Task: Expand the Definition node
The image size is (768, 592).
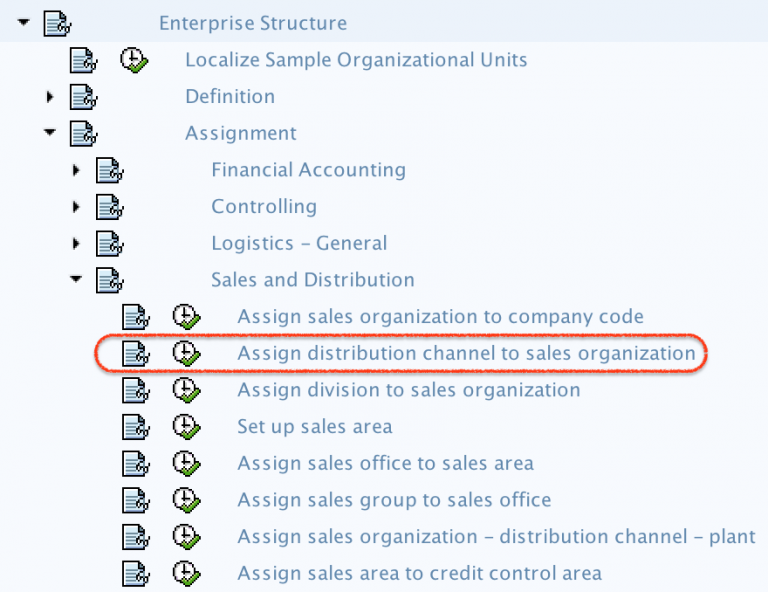Action: point(49,96)
